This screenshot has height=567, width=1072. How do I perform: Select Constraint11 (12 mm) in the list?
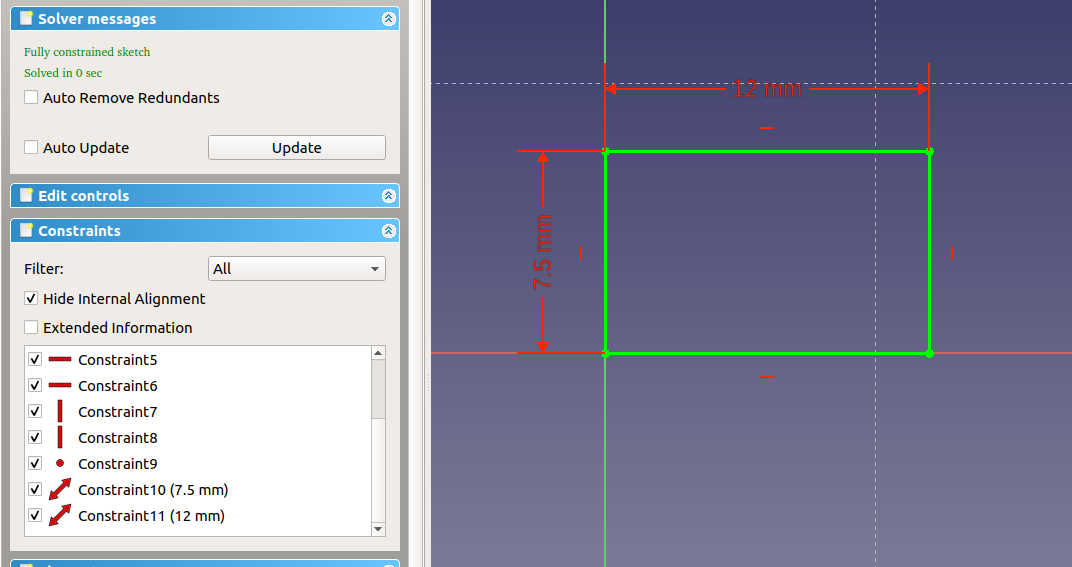point(151,516)
